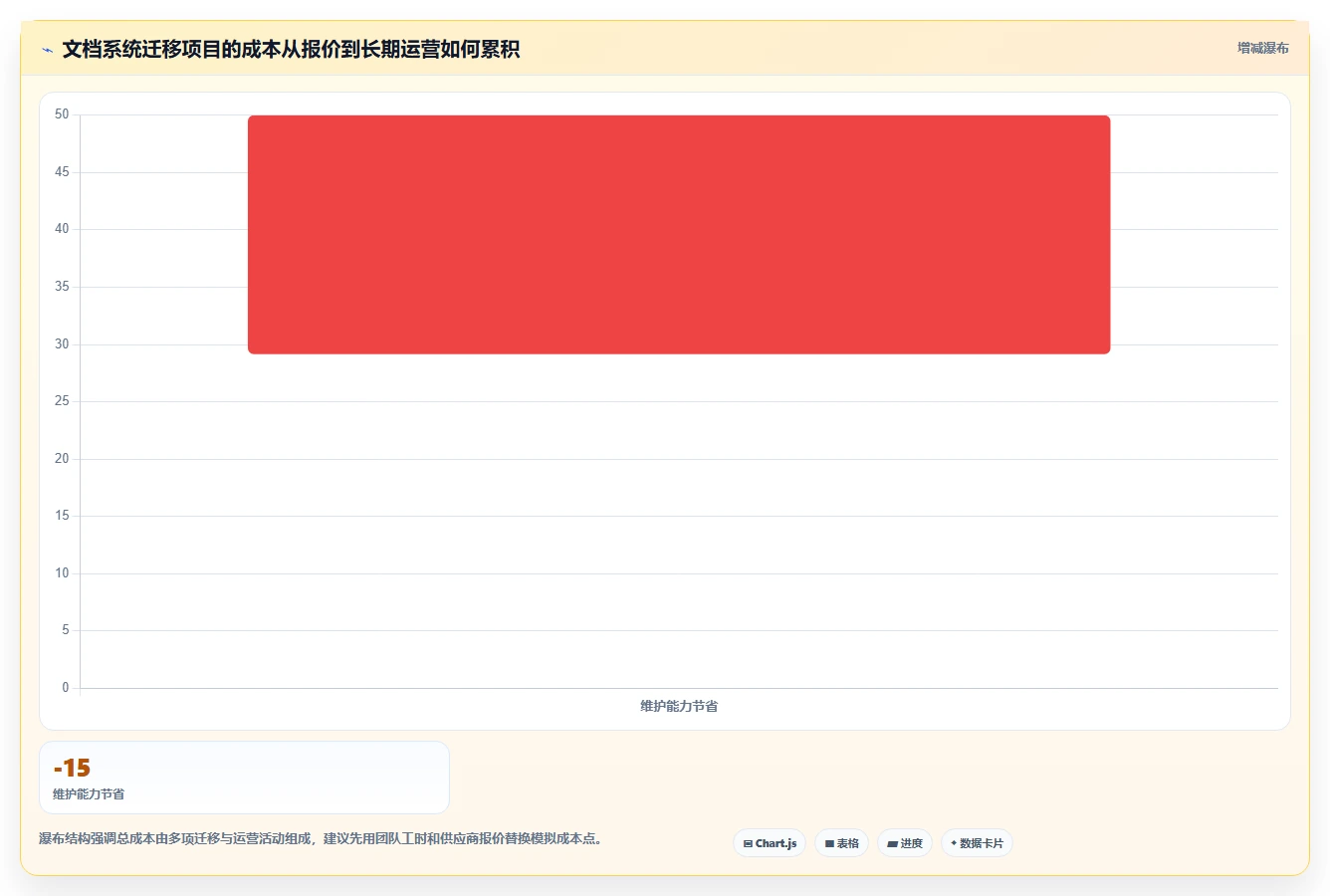Image resolution: width=1330 pixels, height=896 pixels.
Task: Click the y-axis tick value 50
Action: point(62,114)
